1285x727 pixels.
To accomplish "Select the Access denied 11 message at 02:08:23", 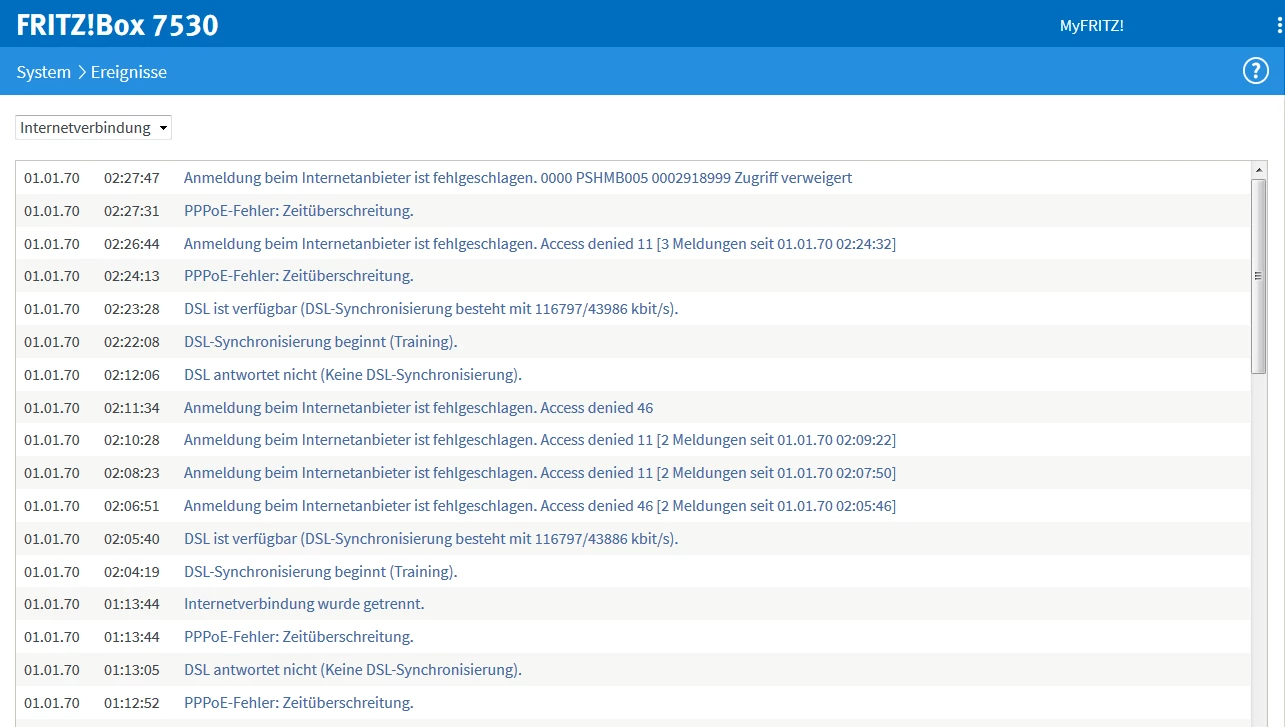I will pos(540,473).
